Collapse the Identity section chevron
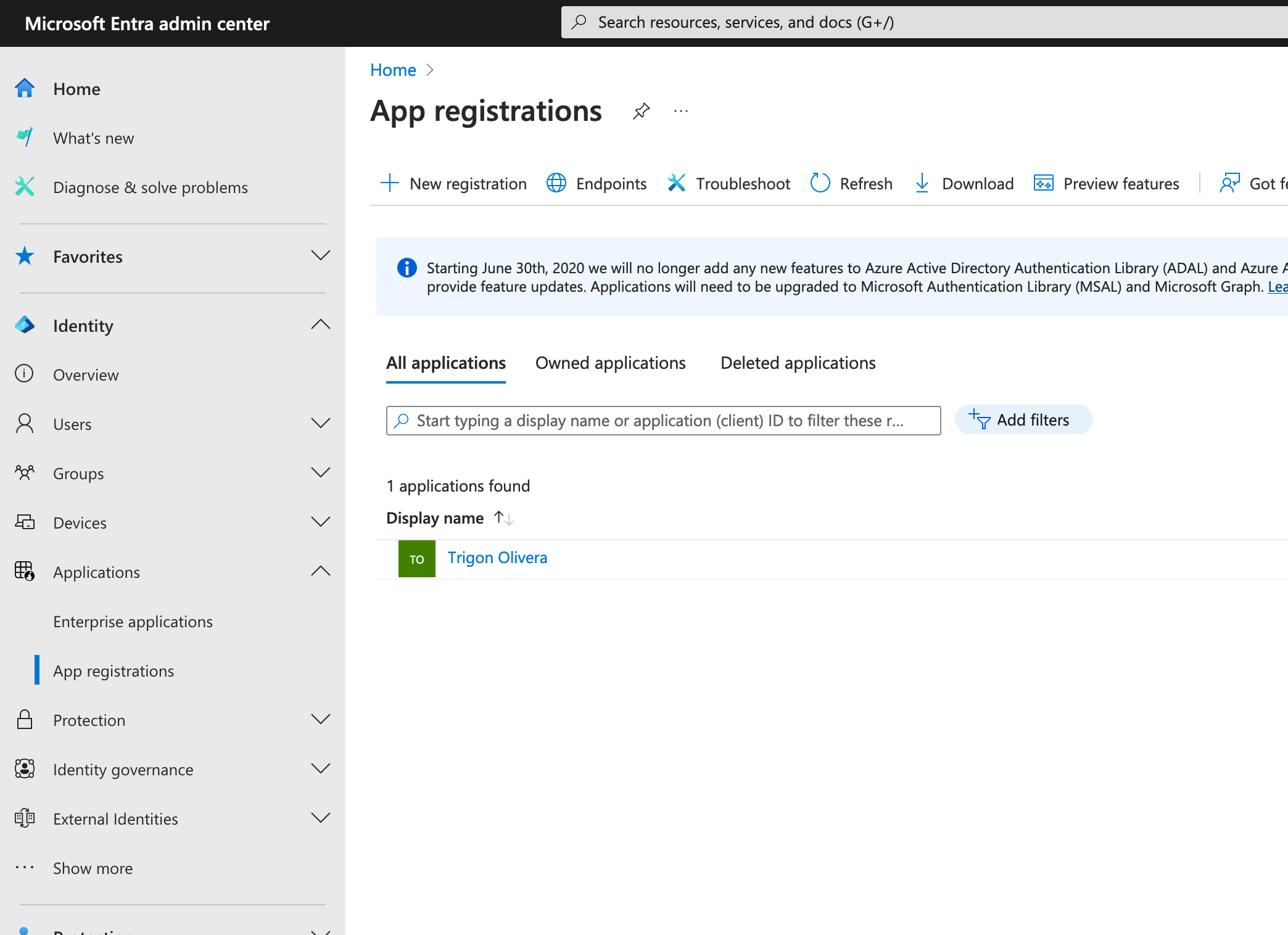Image resolution: width=1288 pixels, height=935 pixels. point(321,324)
